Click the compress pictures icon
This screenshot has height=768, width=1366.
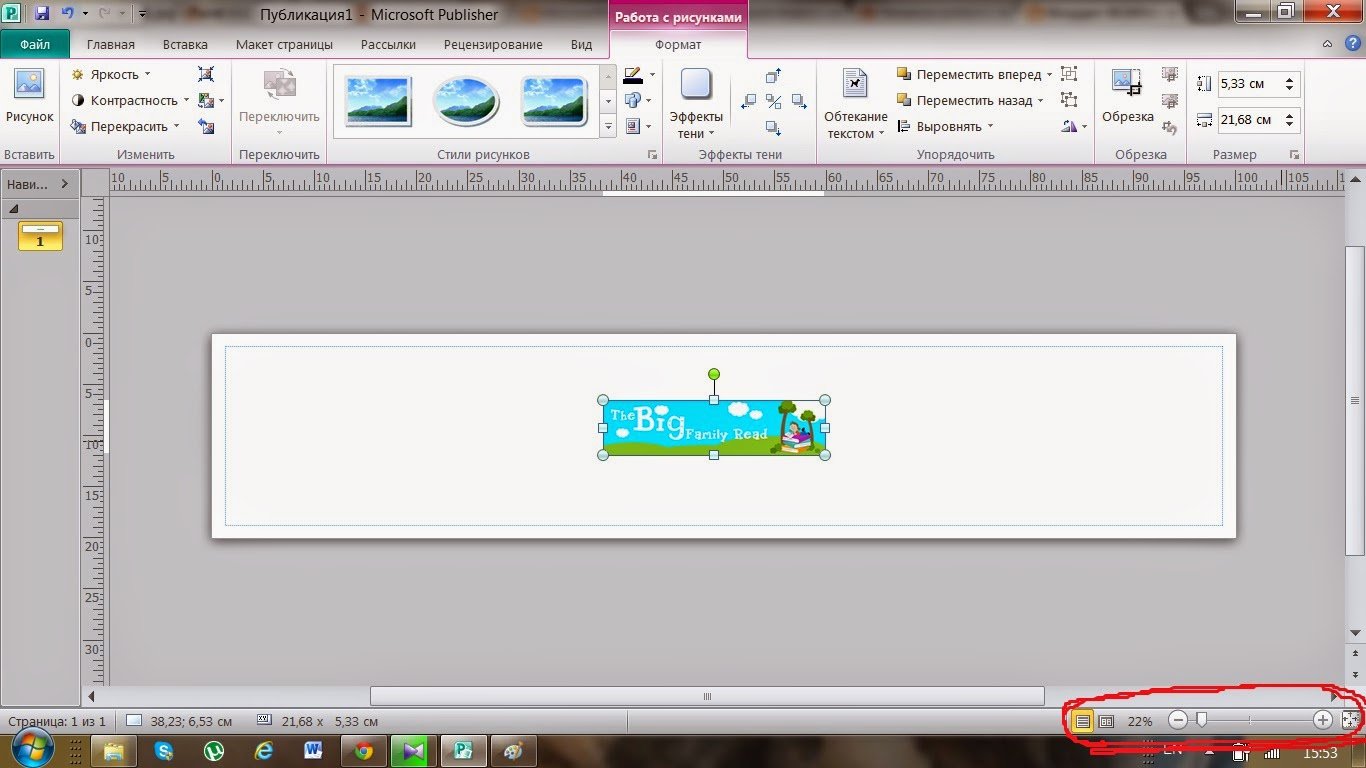click(206, 74)
